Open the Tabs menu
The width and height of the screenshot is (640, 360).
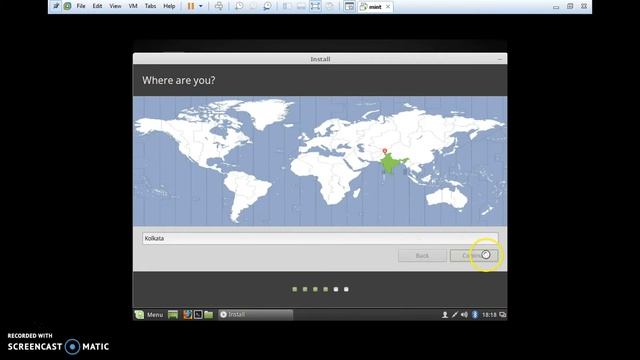coord(150,6)
